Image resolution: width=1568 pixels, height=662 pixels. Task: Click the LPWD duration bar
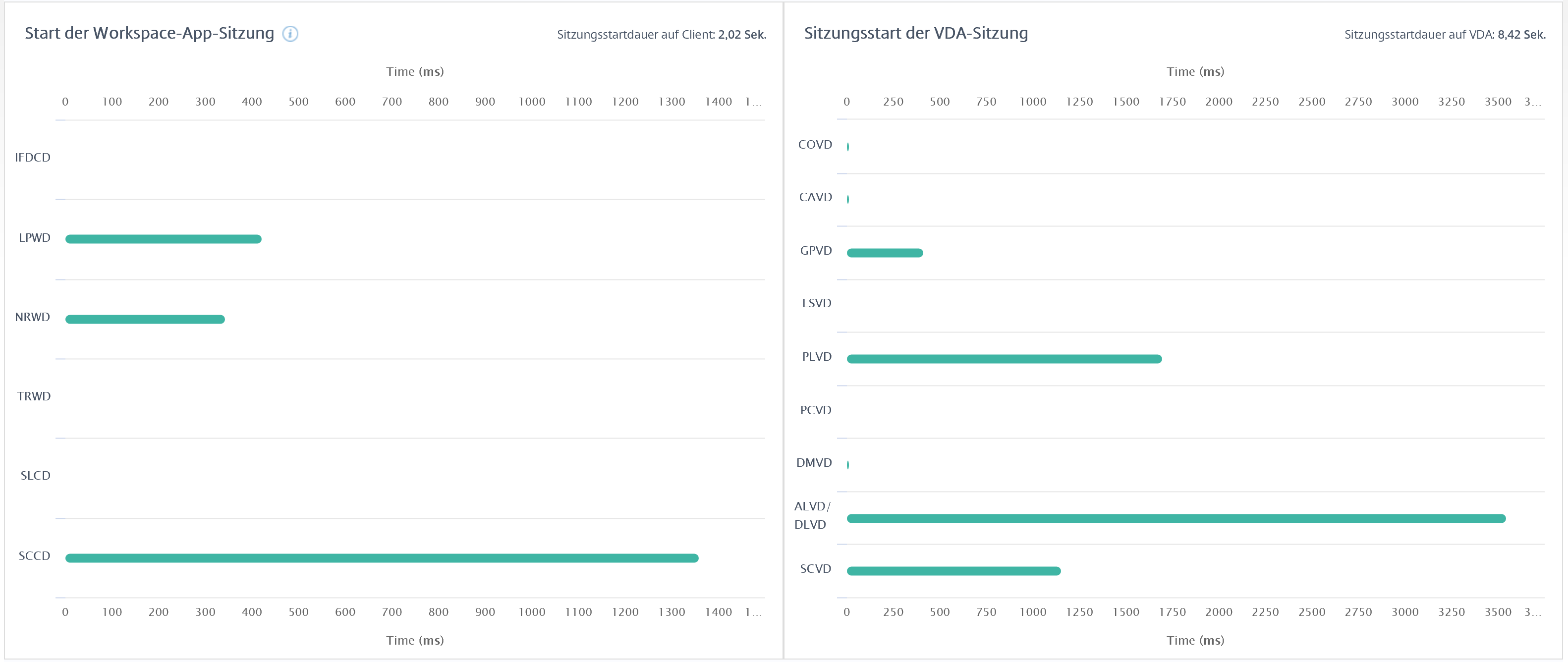click(x=163, y=239)
